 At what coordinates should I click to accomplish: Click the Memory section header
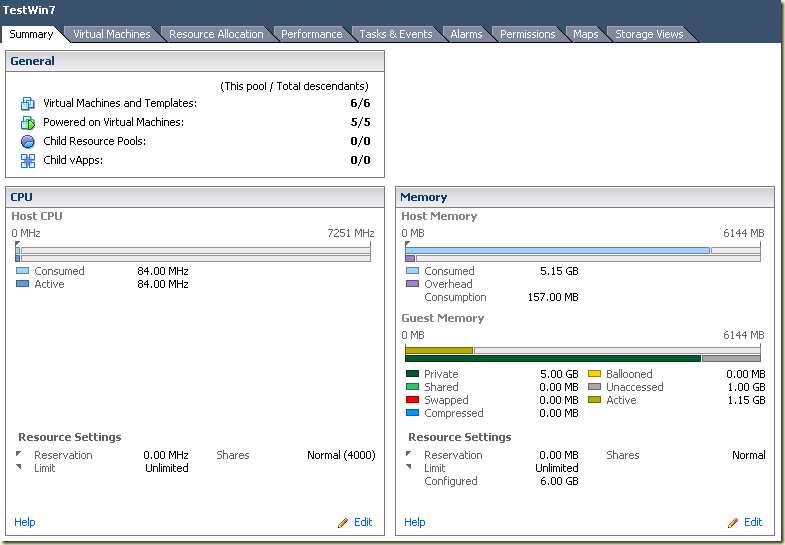tap(585, 197)
